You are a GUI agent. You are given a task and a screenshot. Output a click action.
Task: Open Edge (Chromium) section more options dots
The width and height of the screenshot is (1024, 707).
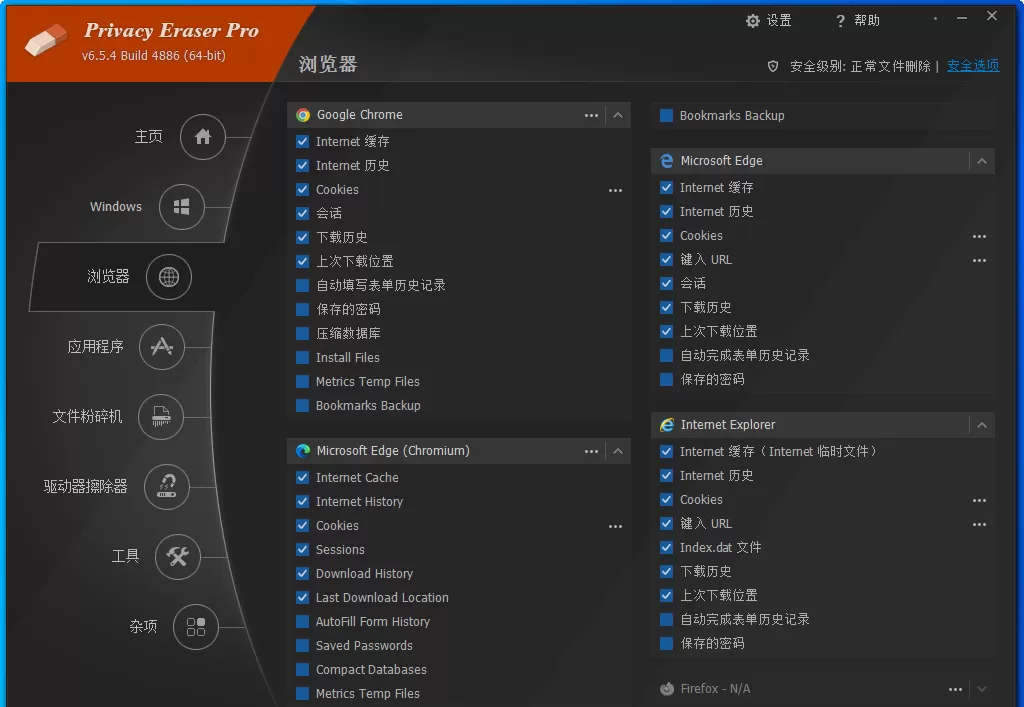point(591,452)
